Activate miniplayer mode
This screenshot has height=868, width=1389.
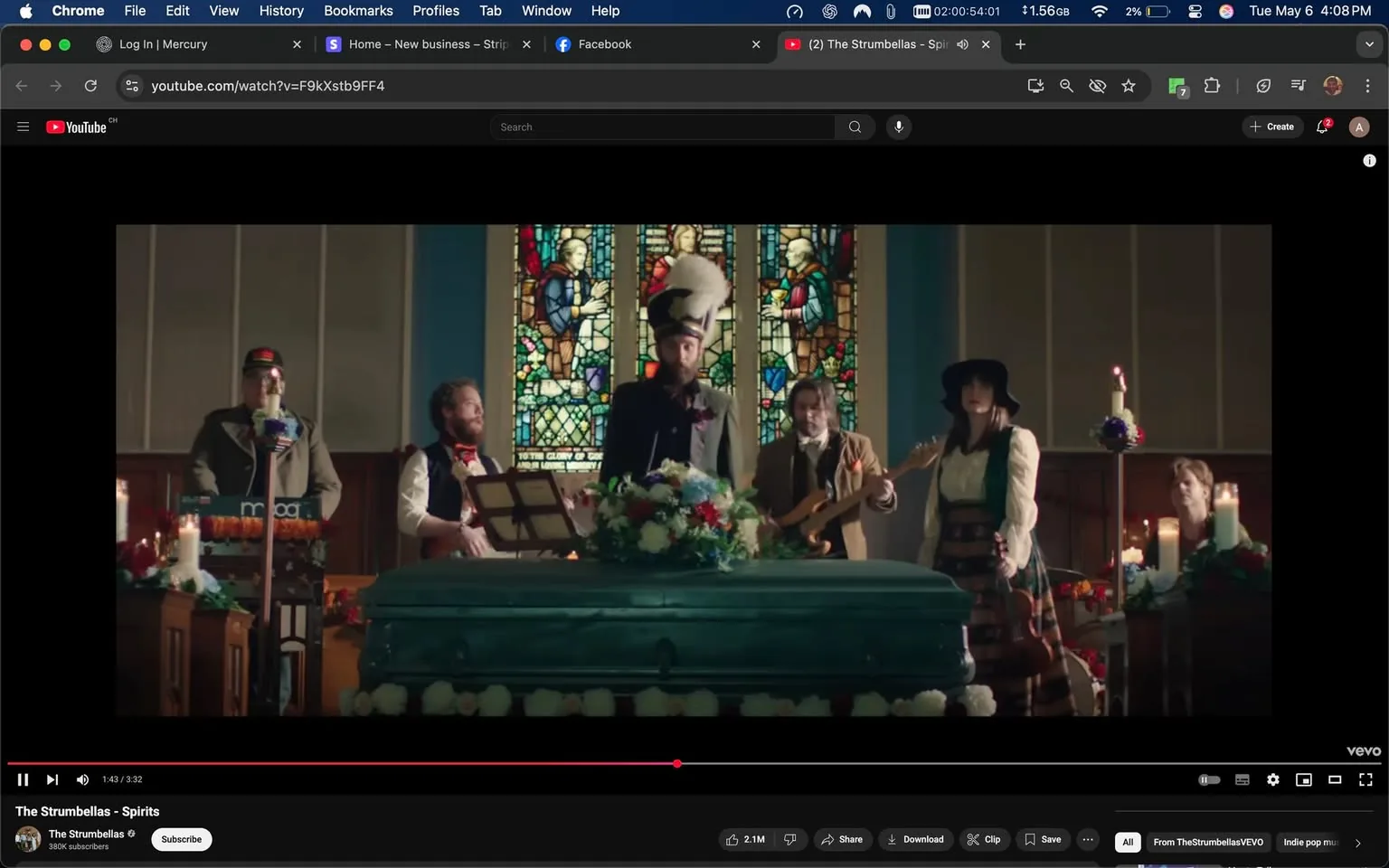pyautogui.click(x=1304, y=778)
